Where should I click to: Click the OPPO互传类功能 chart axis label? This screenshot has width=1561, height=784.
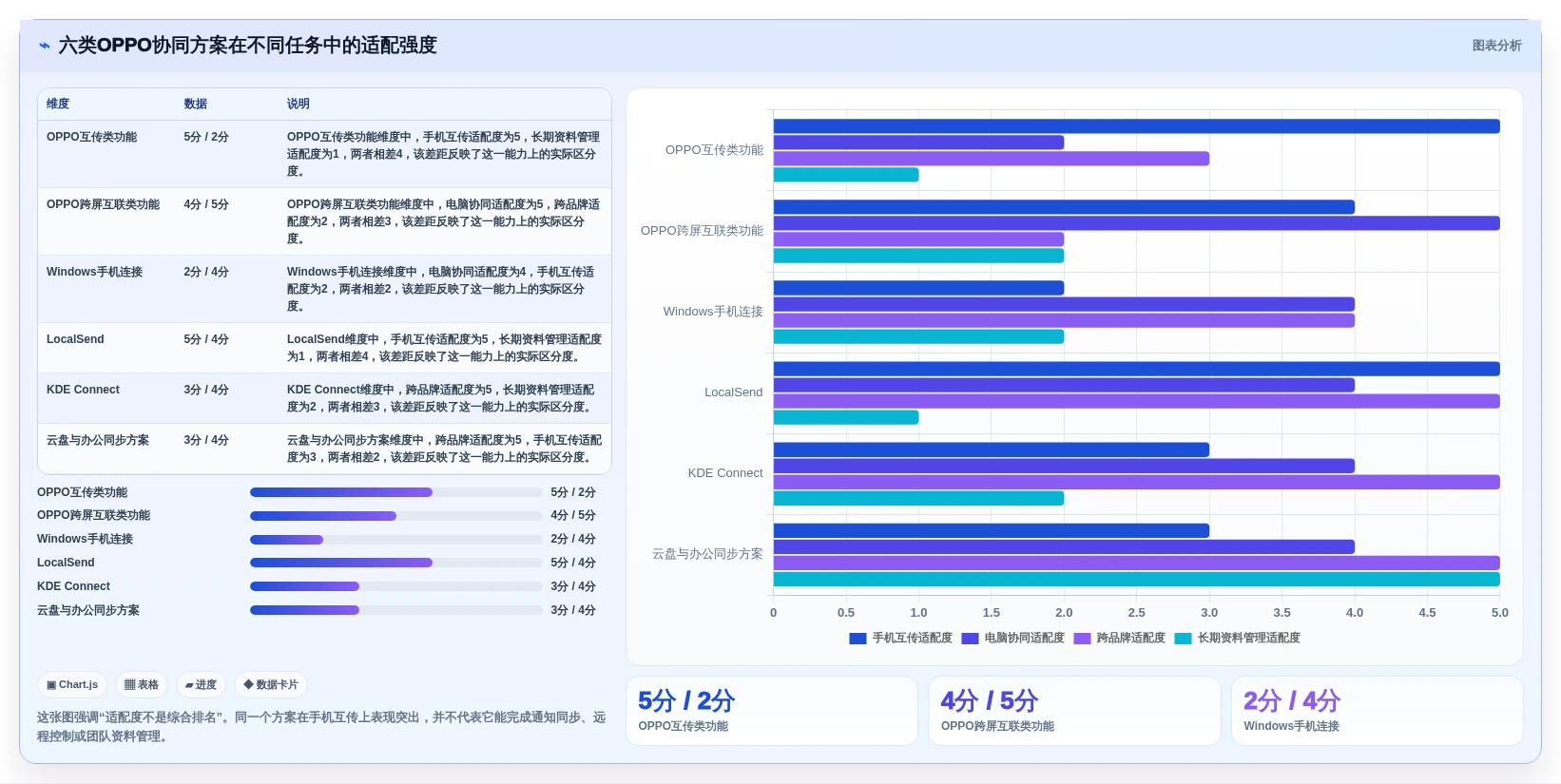point(714,150)
